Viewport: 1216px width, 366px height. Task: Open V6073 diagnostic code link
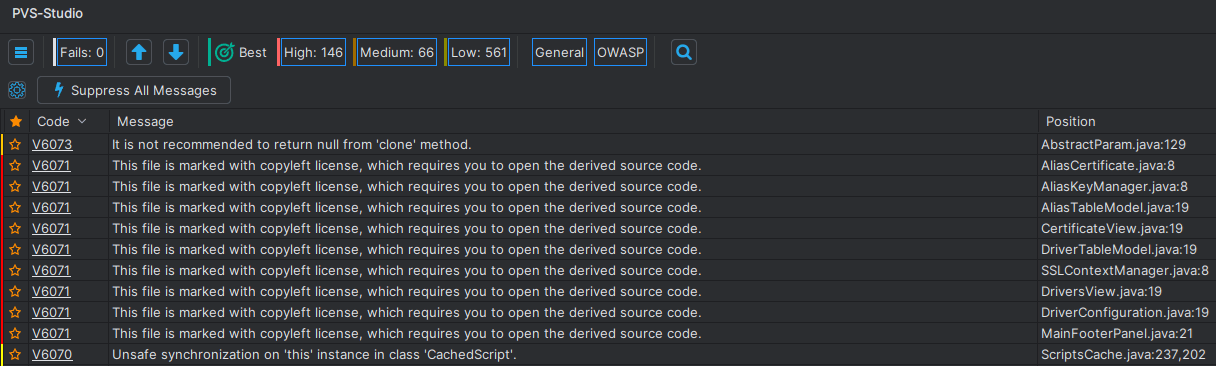pos(52,145)
